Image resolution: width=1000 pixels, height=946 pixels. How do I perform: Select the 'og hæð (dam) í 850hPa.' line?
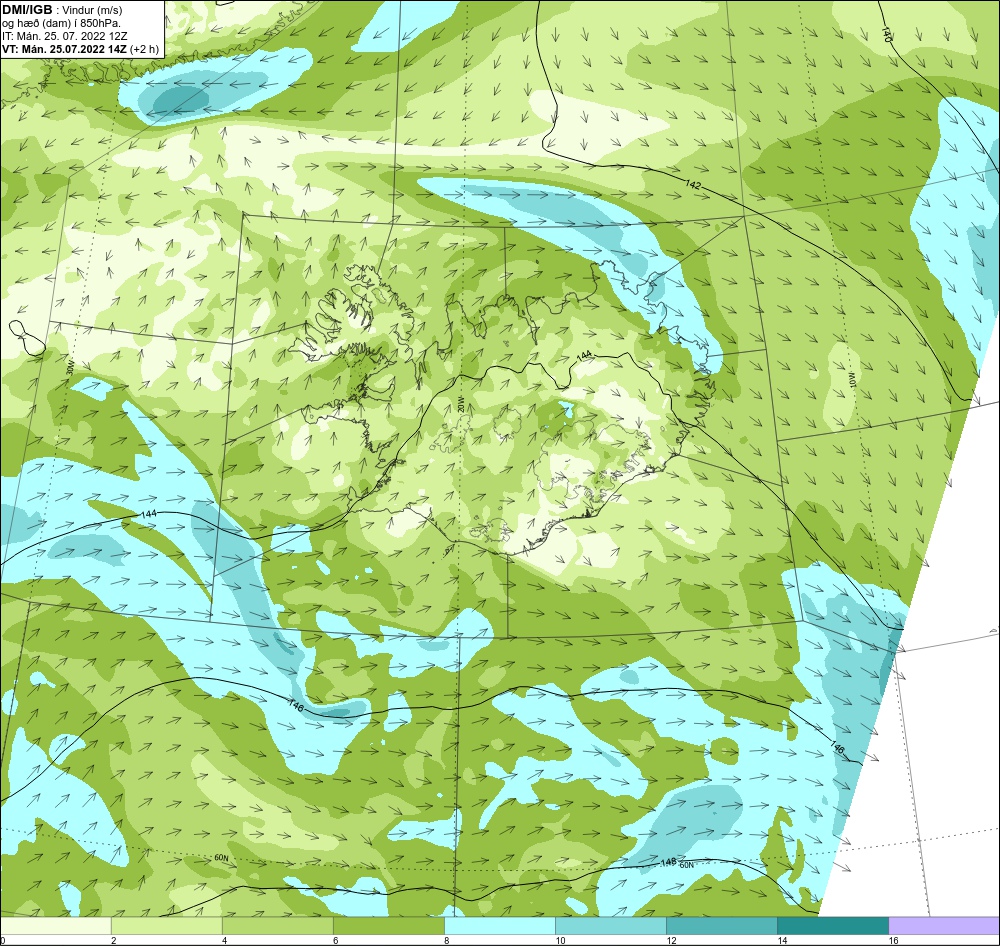(61, 23)
